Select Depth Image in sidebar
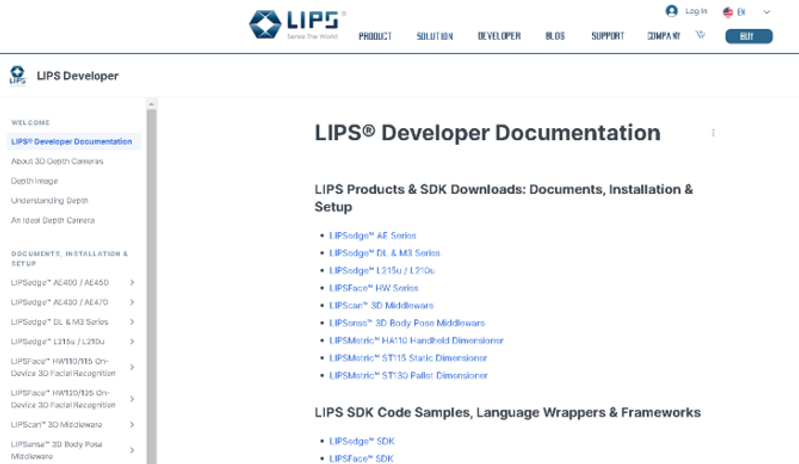This screenshot has height=464, width=799. tap(35, 181)
